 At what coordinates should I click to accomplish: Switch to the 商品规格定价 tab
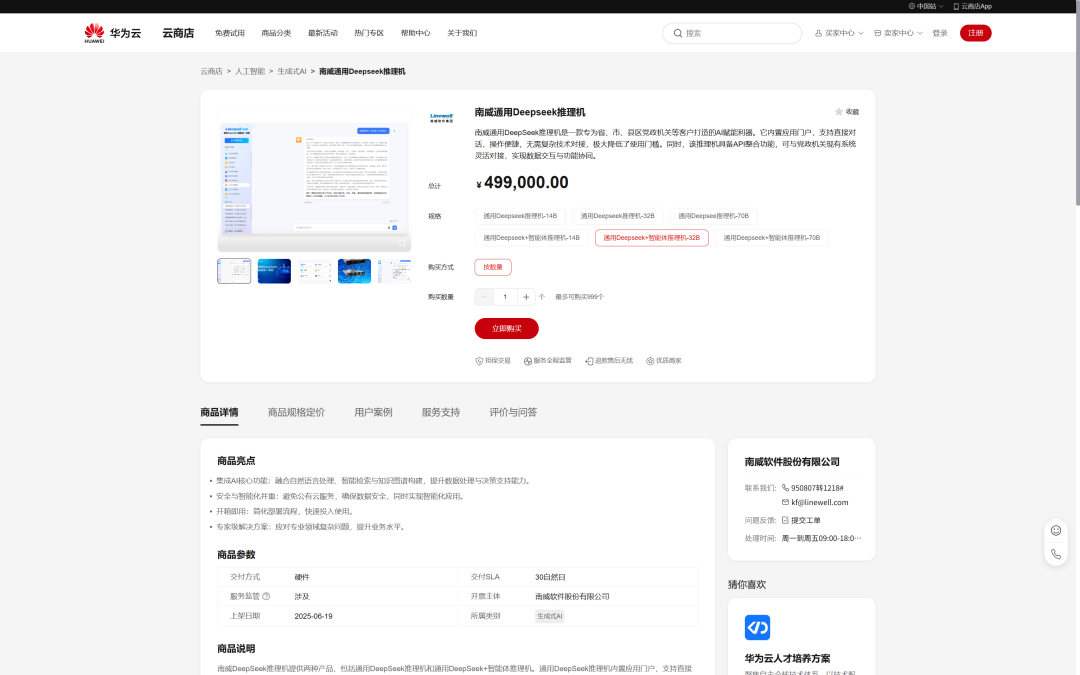click(x=296, y=413)
